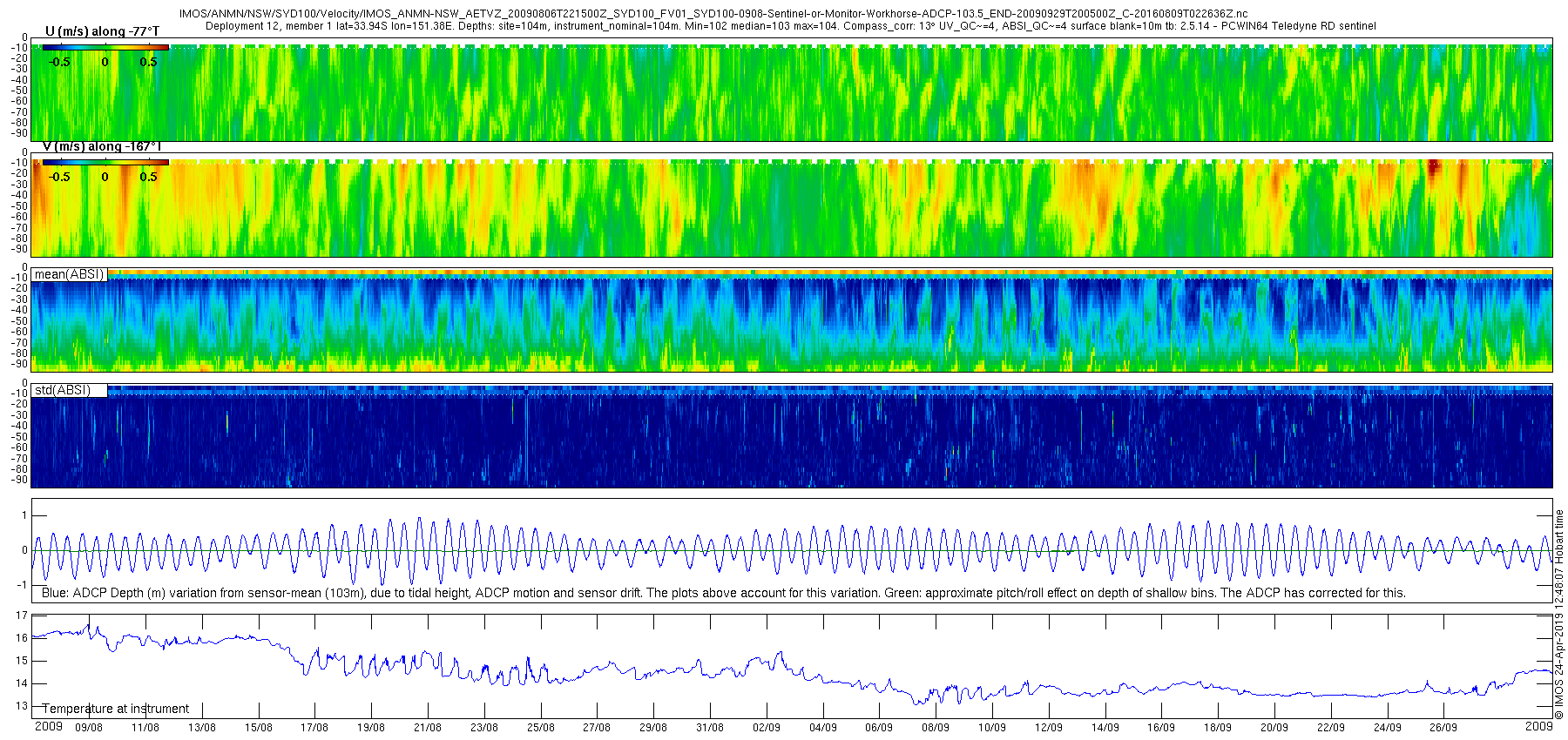Image resolution: width=1568 pixels, height=740 pixels.
Task: Click the V velocity colorbar
Action: (105, 162)
